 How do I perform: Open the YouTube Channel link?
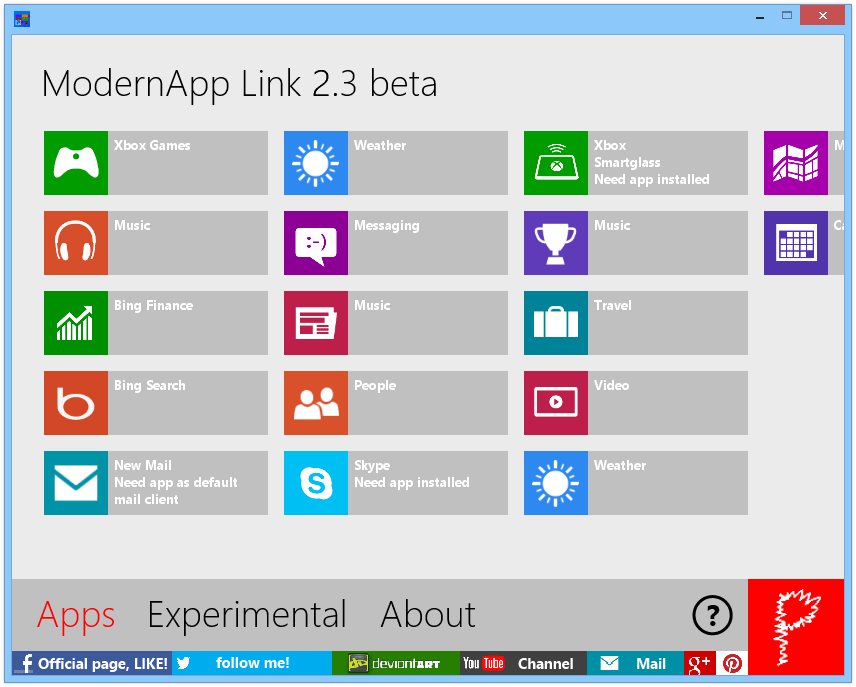click(523, 663)
